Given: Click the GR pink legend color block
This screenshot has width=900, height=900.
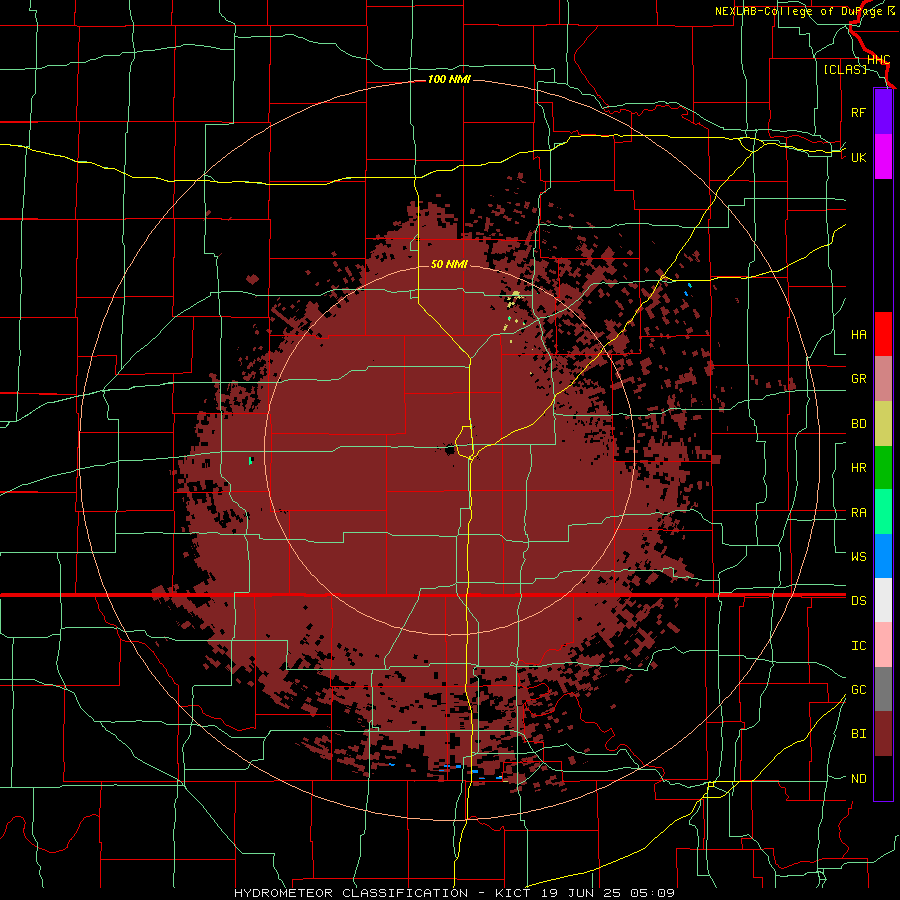Looking at the screenshot, I should (x=883, y=379).
